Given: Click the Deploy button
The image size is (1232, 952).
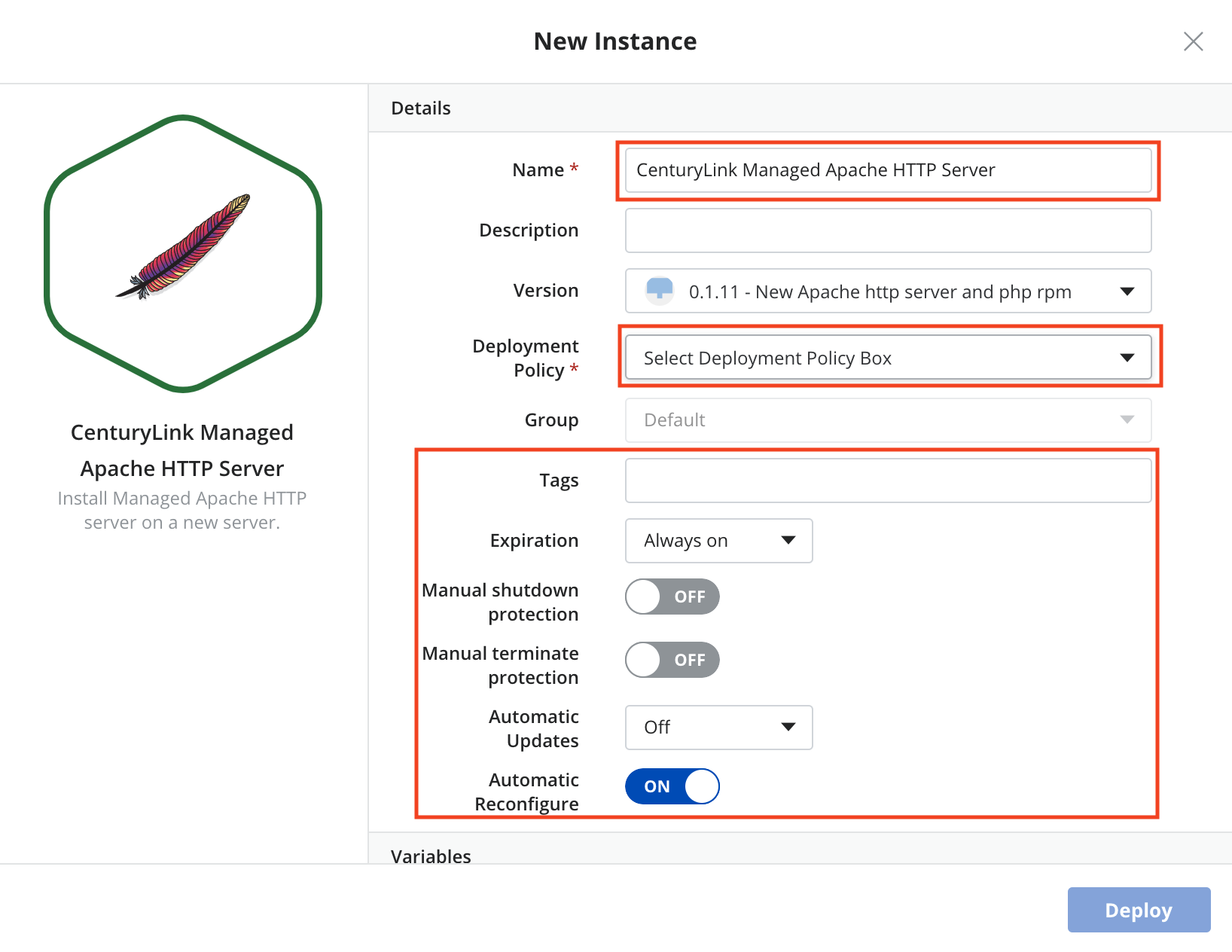Looking at the screenshot, I should 1139,910.
